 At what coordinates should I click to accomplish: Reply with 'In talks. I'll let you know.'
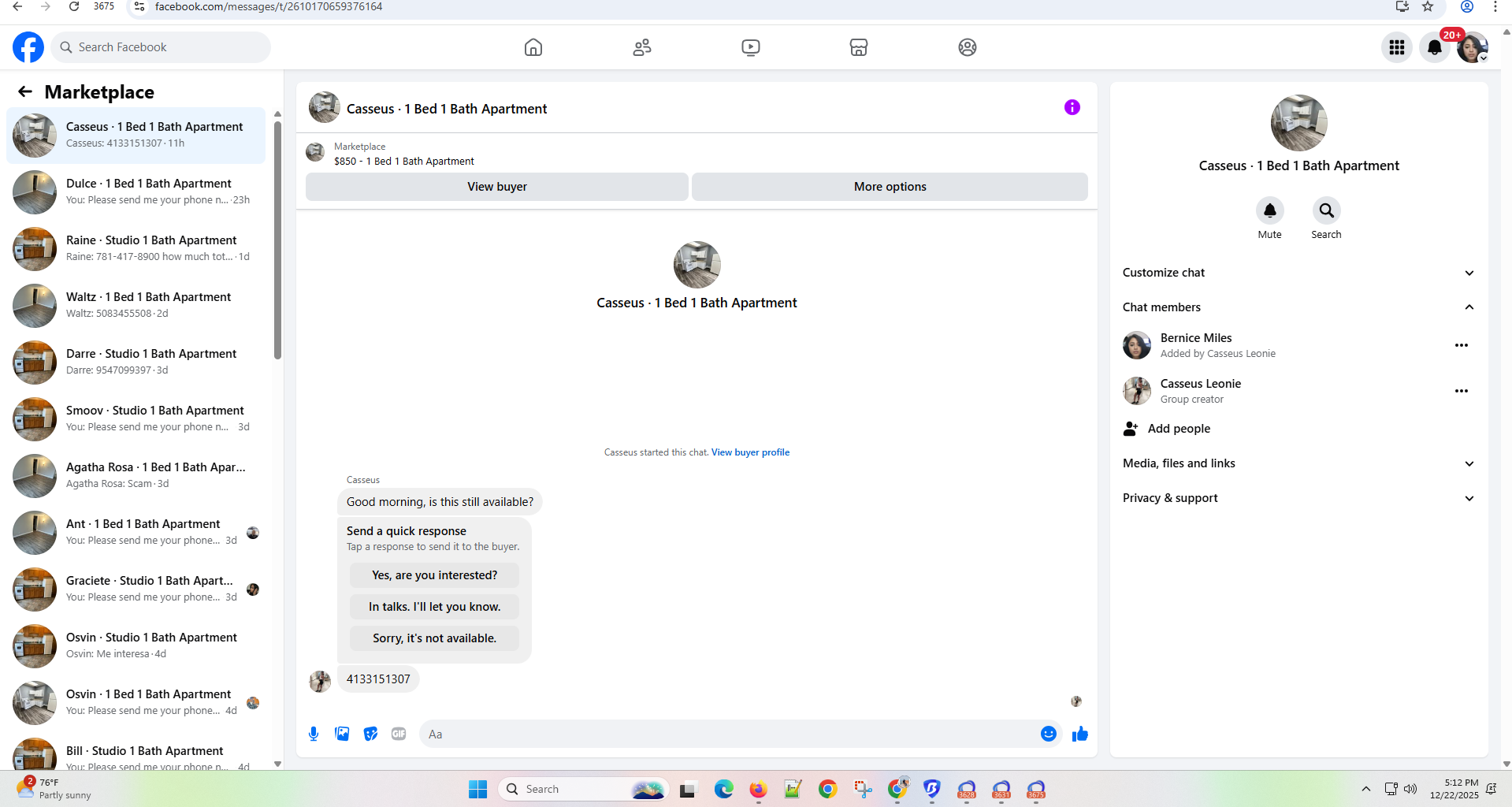tap(434, 607)
